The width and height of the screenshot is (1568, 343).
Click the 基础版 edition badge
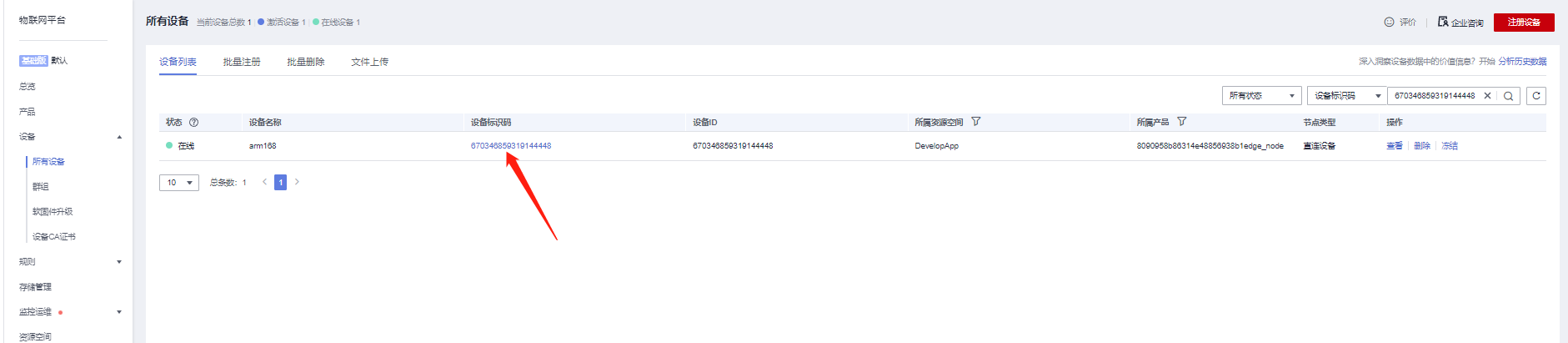(33, 61)
